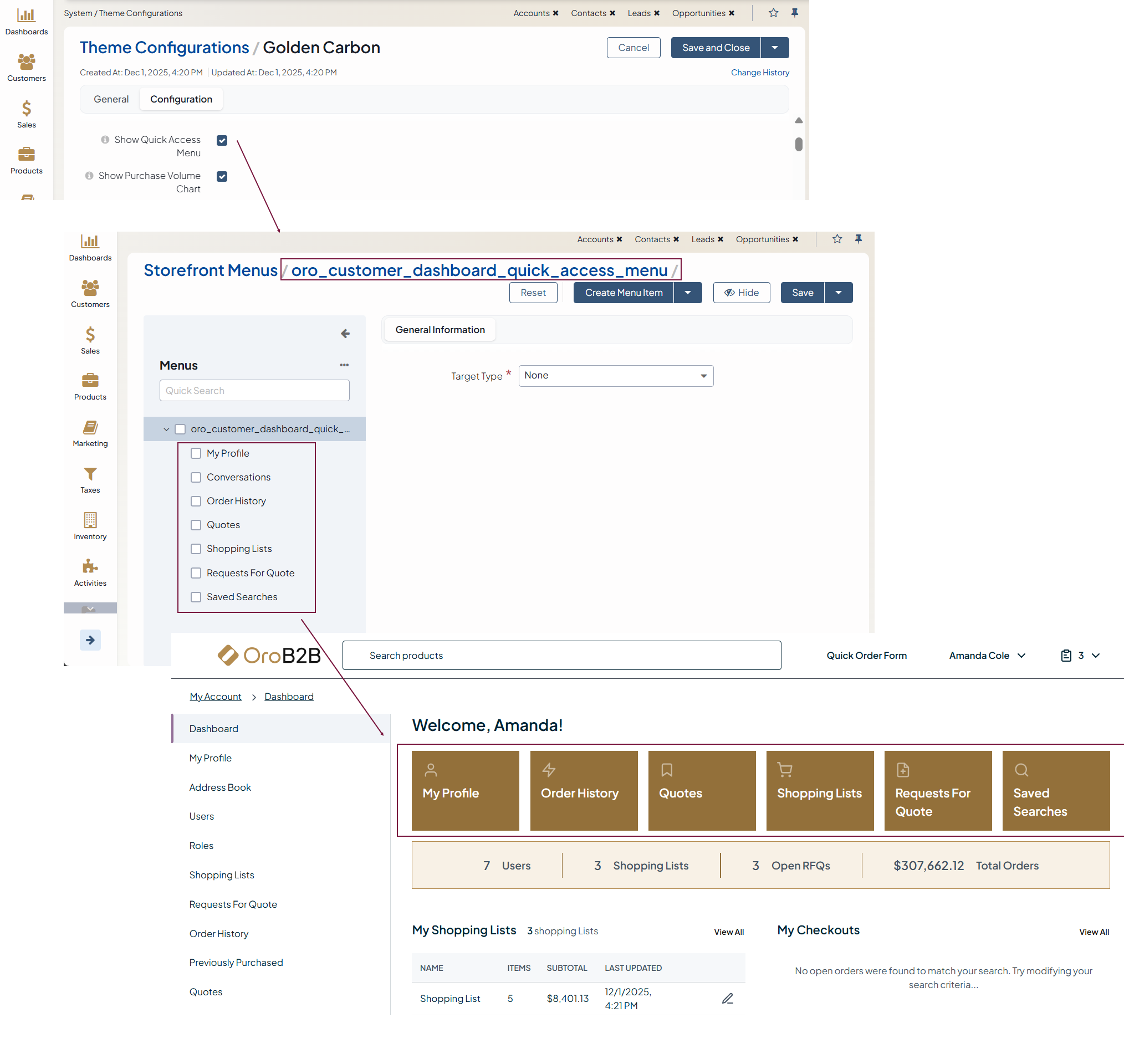The image size is (1124, 1064).
Task: Expand the Save and Close dropdown arrow
Action: (x=775, y=48)
